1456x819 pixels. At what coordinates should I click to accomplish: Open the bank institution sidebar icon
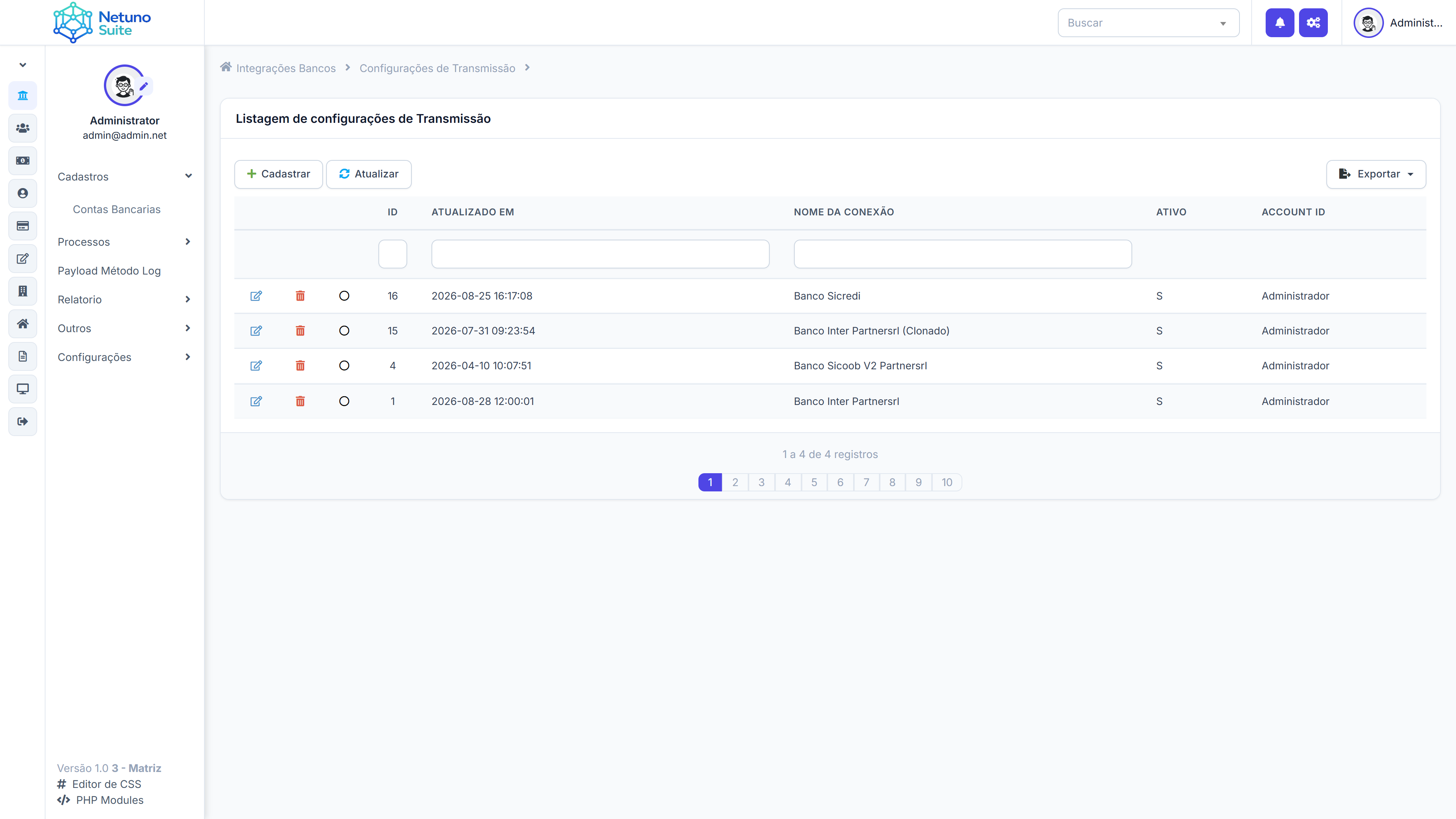click(x=23, y=96)
